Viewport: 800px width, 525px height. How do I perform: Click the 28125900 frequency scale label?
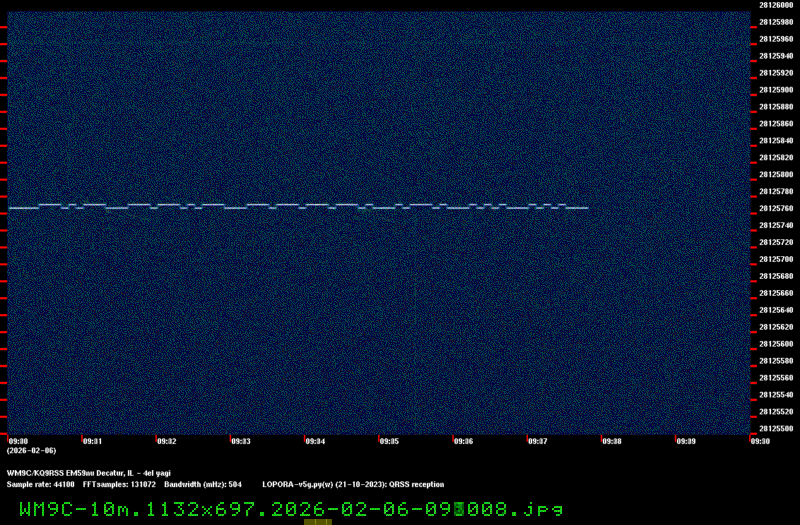[x=776, y=90]
